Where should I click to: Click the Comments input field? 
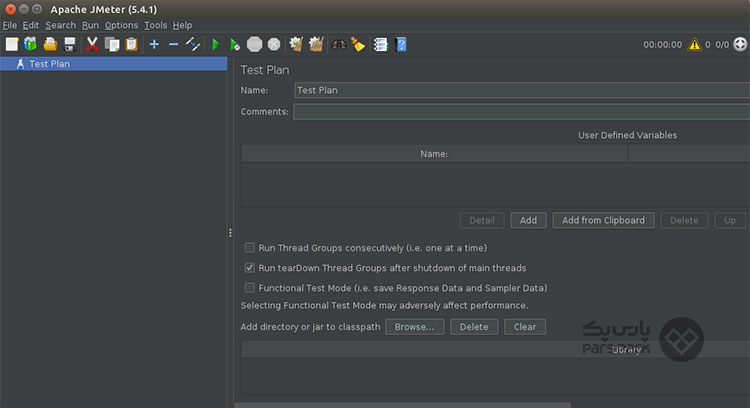pyautogui.click(x=521, y=112)
